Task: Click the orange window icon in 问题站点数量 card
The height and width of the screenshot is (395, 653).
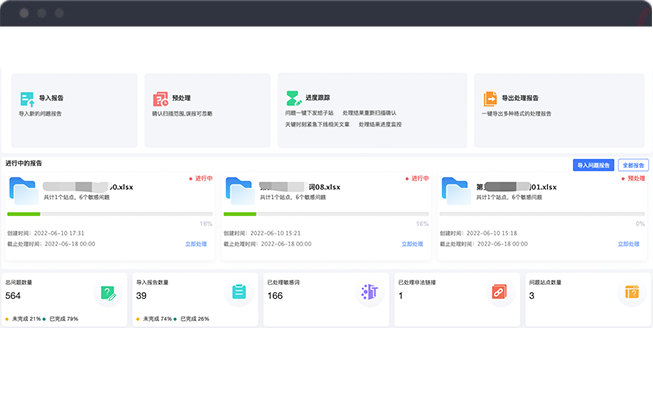Action: tap(632, 292)
